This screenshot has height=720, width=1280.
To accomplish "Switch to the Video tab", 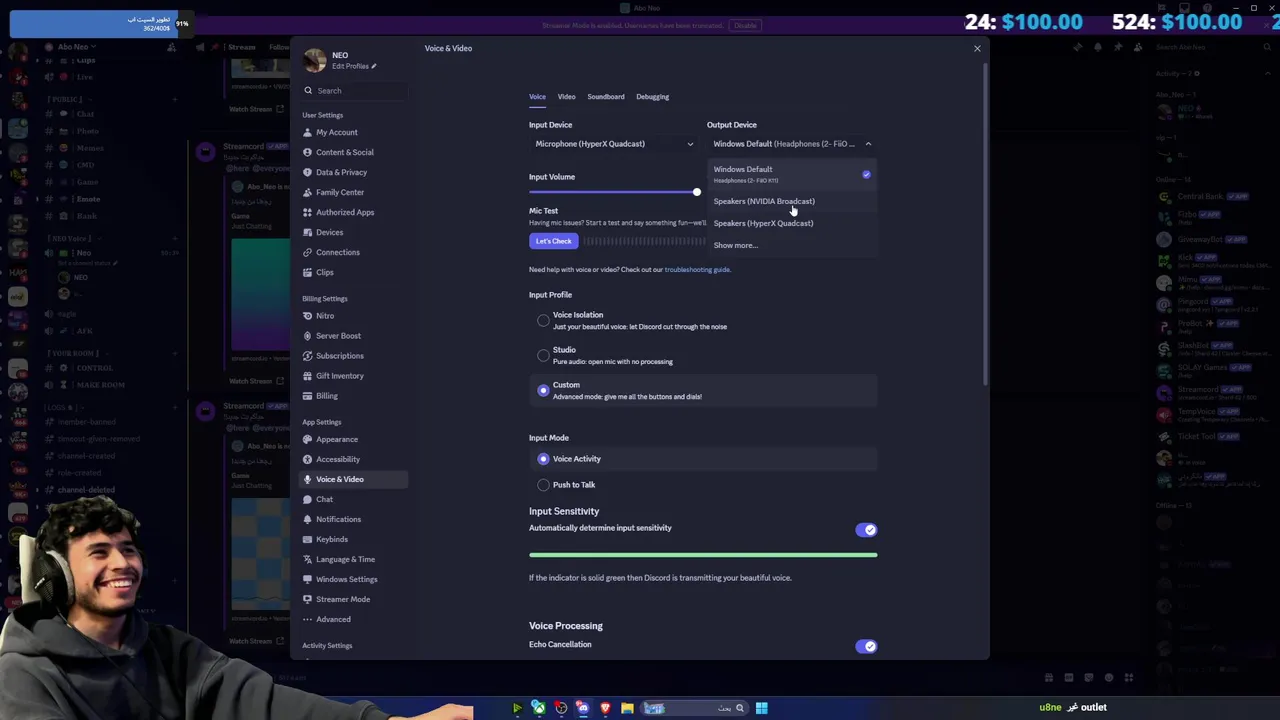I will (x=566, y=97).
